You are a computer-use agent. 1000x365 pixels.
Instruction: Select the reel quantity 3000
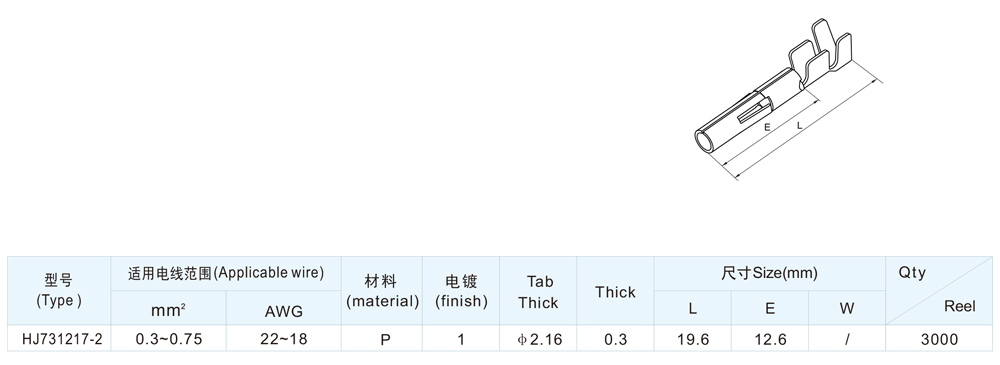click(939, 339)
